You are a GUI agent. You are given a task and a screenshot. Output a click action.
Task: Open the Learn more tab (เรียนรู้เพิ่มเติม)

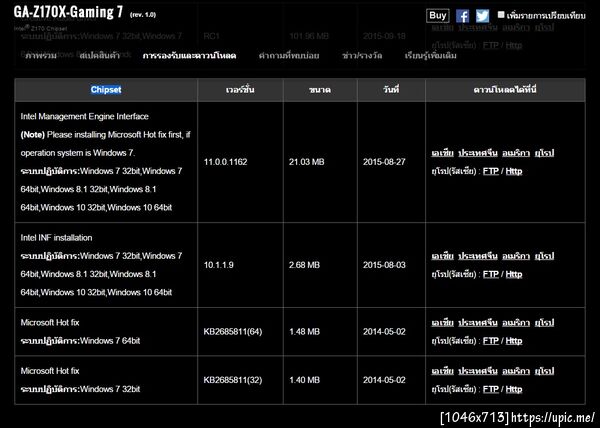(430, 55)
